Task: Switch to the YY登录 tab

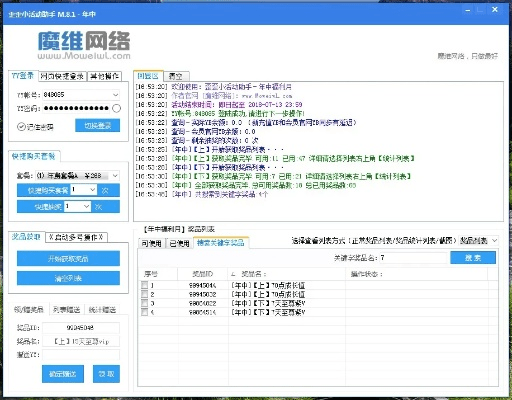Action: 23,75
